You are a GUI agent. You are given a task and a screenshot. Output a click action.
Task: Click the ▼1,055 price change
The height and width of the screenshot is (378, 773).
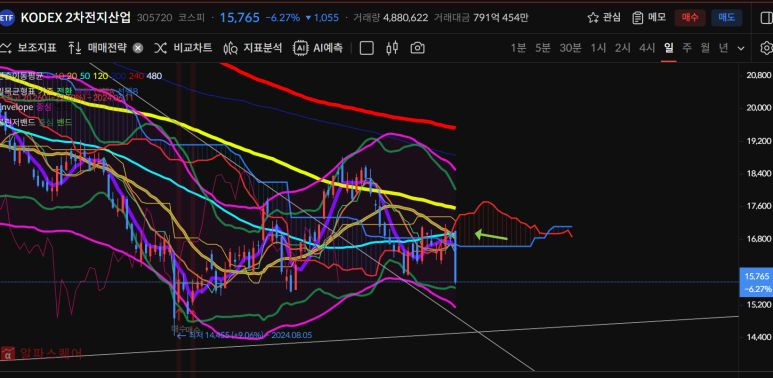click(322, 18)
